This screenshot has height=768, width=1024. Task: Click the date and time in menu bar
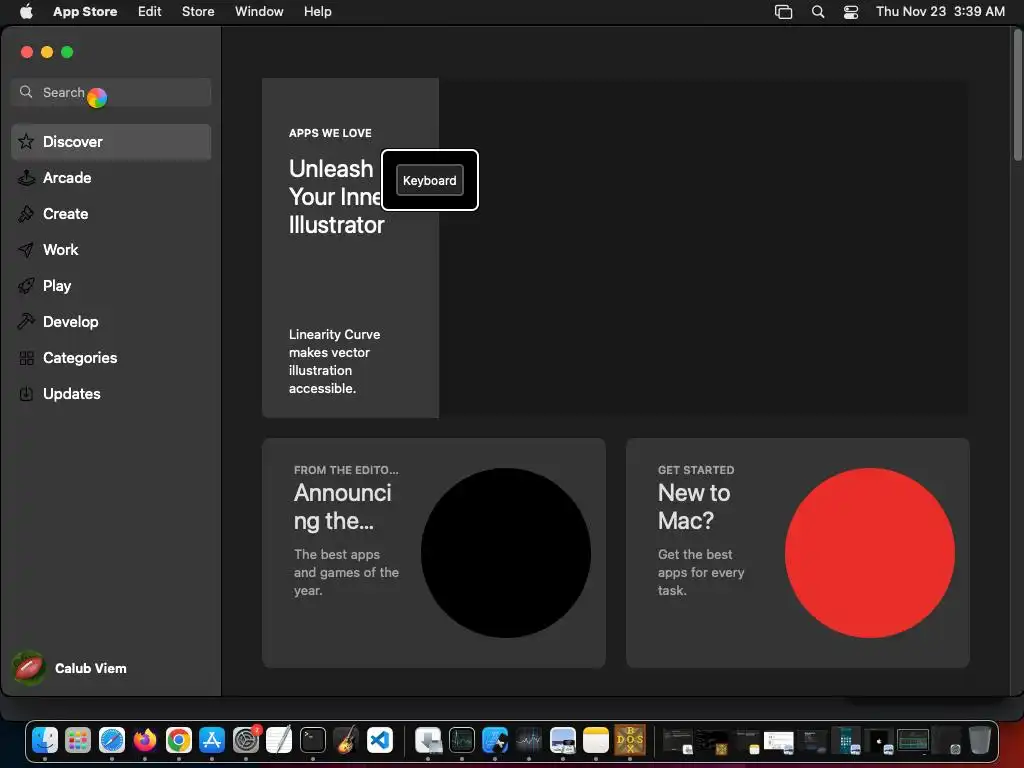[x=940, y=12]
